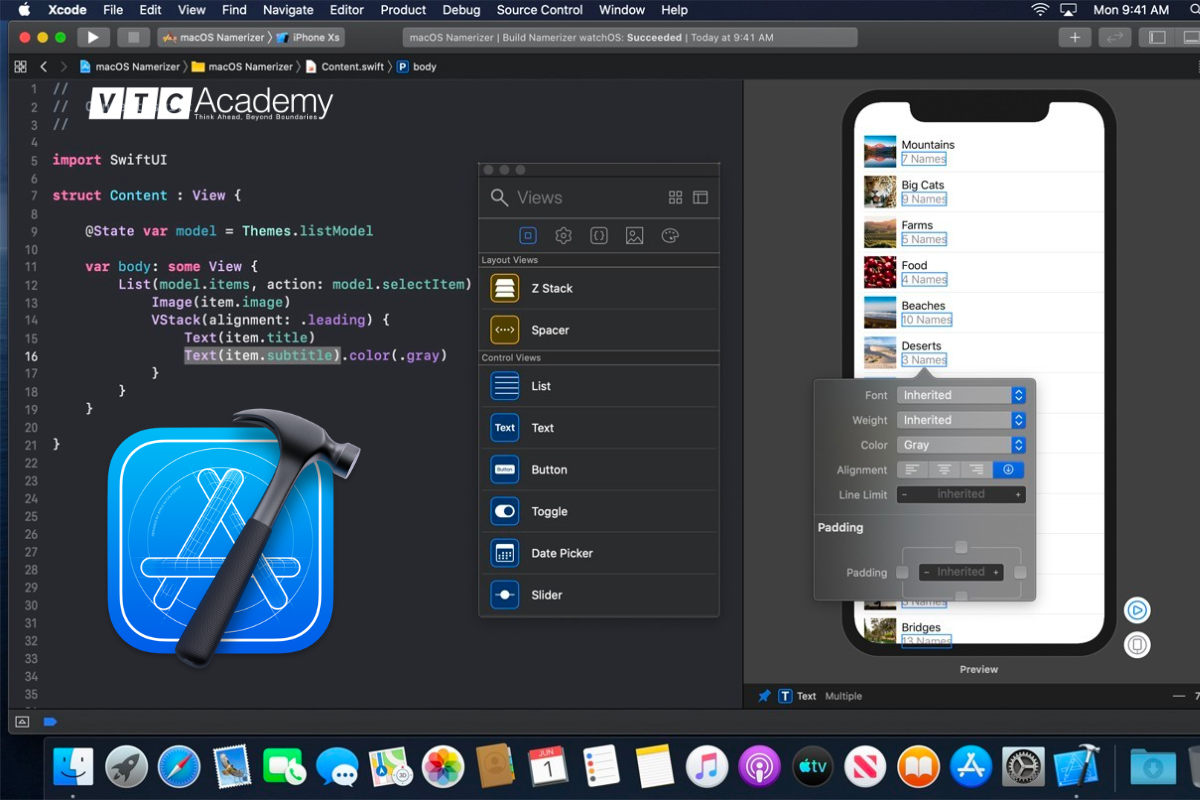Open the Color library (palette icon)
The height and width of the screenshot is (800, 1200).
[x=670, y=235]
